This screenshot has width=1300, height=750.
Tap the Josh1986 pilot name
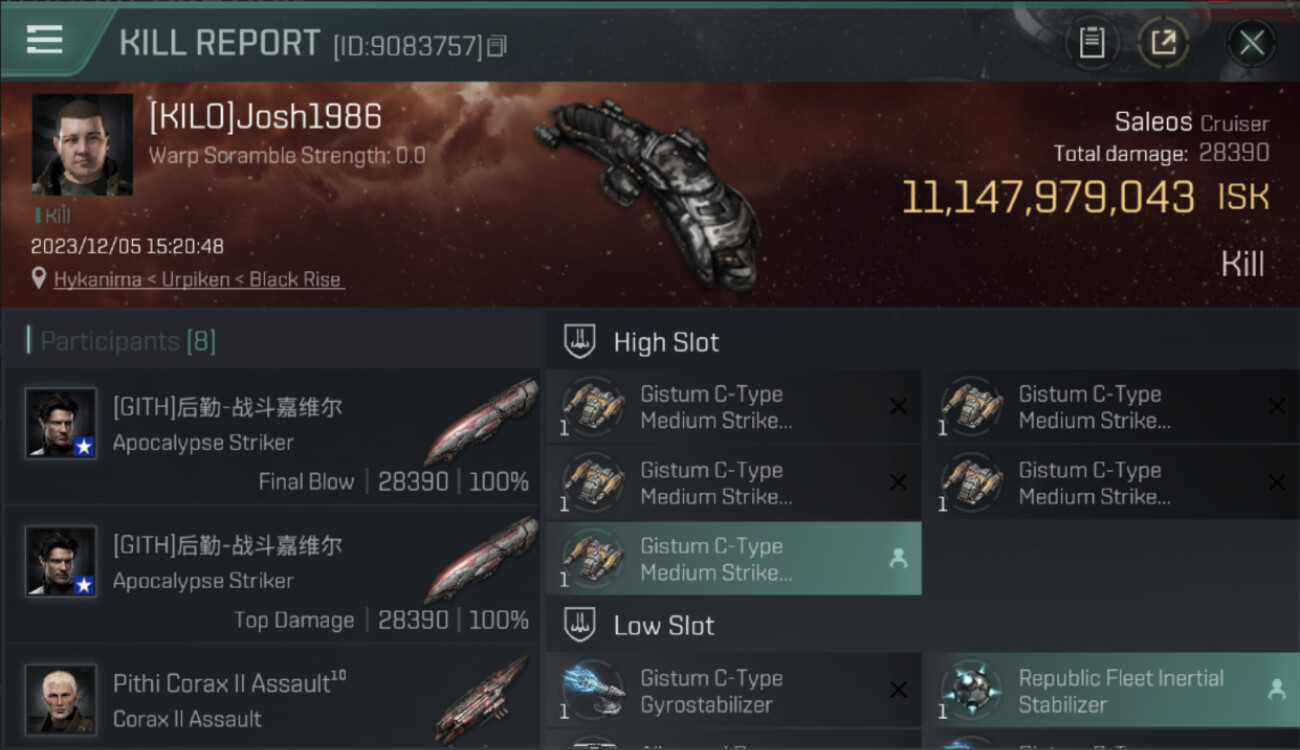tap(265, 117)
